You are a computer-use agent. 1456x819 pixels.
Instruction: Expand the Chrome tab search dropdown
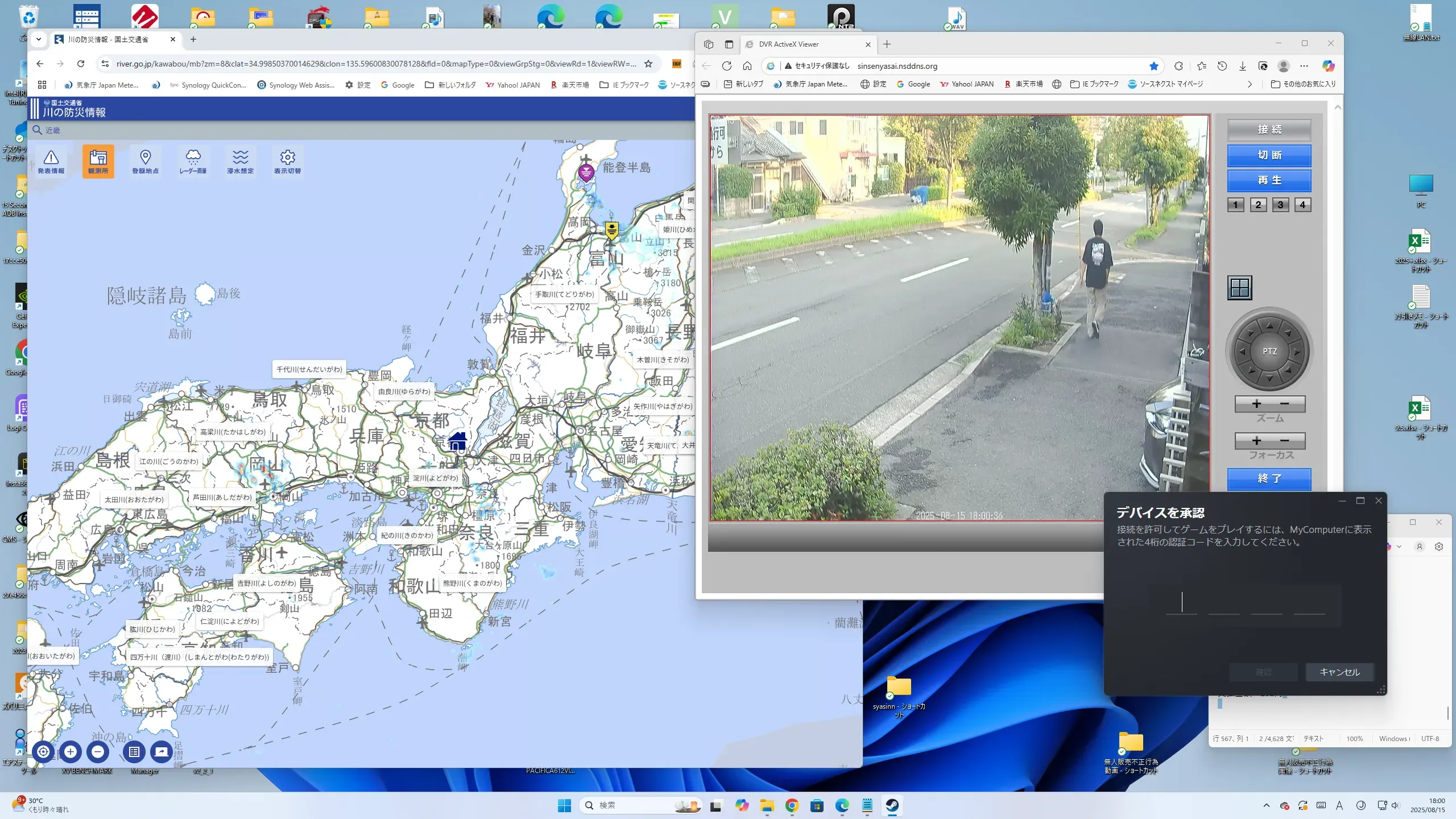point(38,39)
